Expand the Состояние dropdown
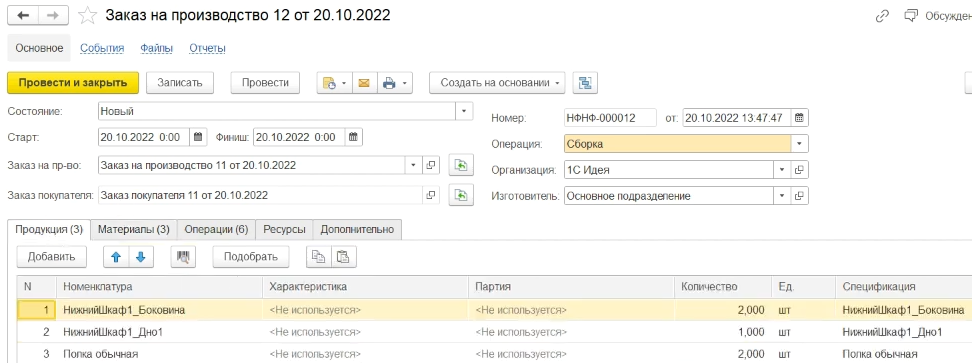This screenshot has width=972, height=363. coord(464,112)
